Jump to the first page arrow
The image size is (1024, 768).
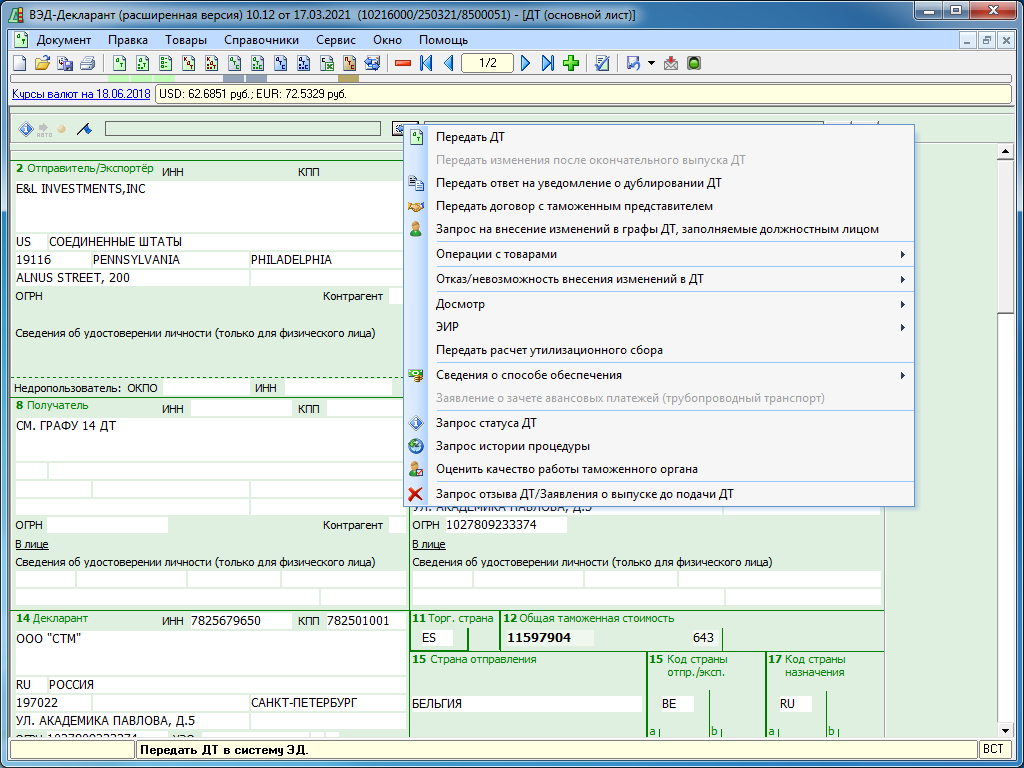426,64
